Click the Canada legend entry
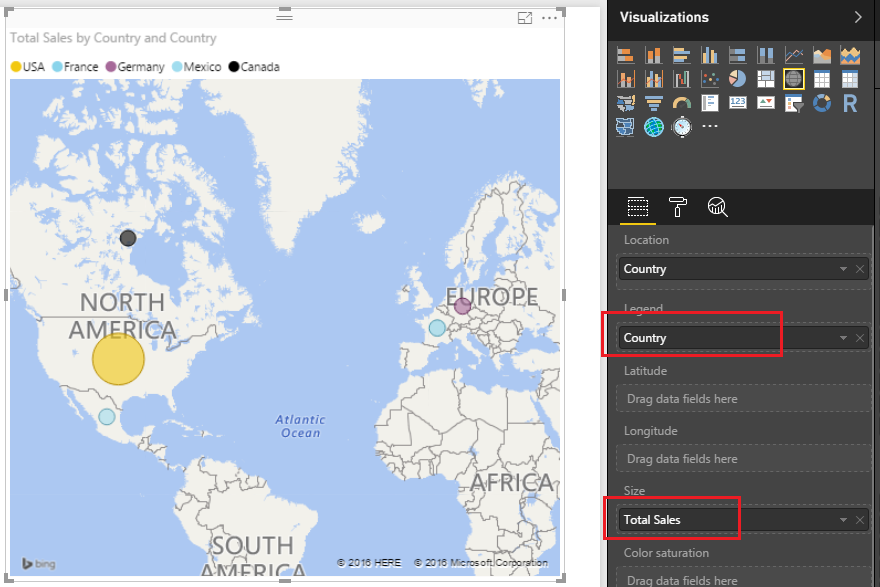Screen dimensions: 880x587 [x=254, y=67]
